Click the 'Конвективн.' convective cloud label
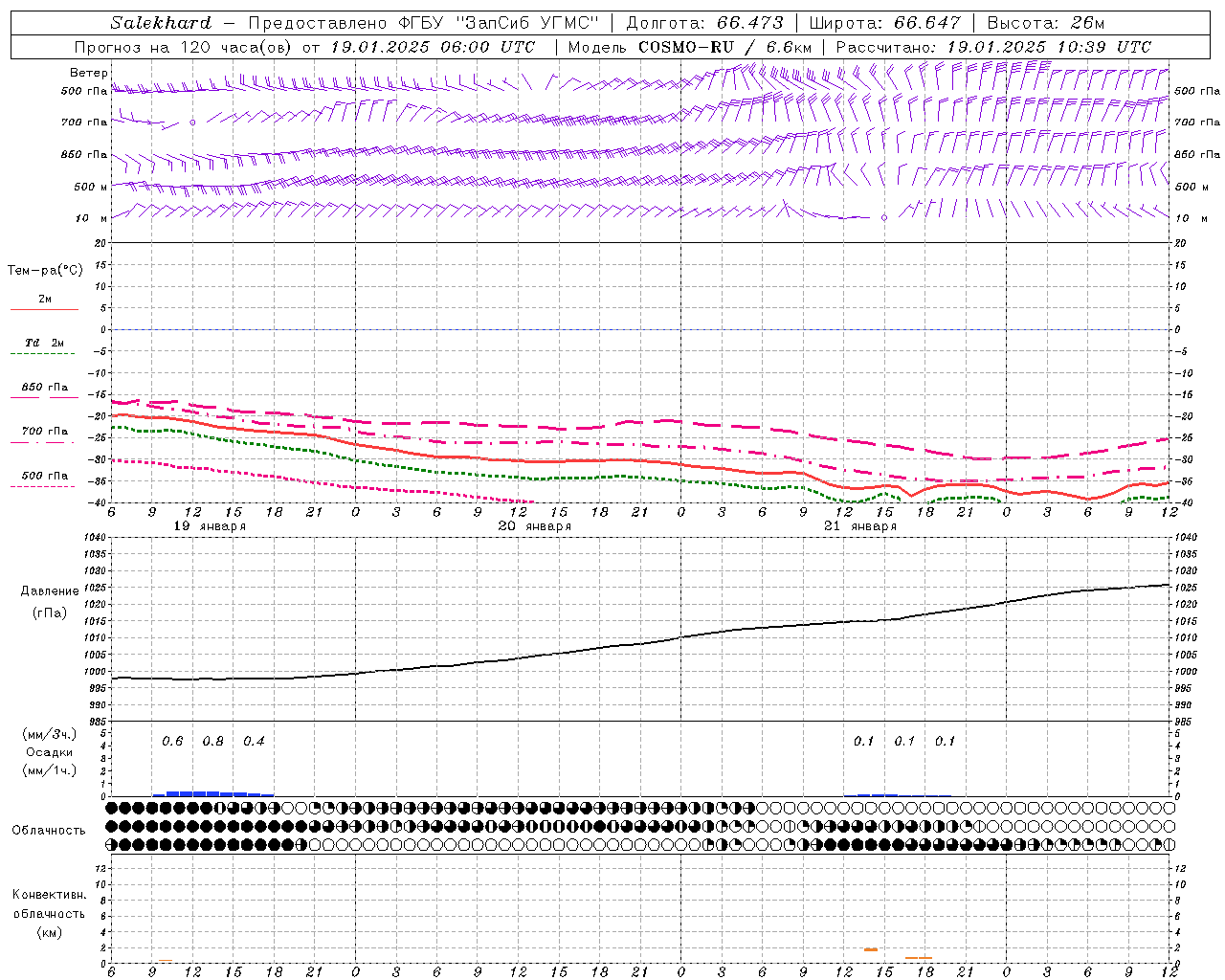Image resolution: width=1225 pixels, height=980 pixels. pos(49,895)
